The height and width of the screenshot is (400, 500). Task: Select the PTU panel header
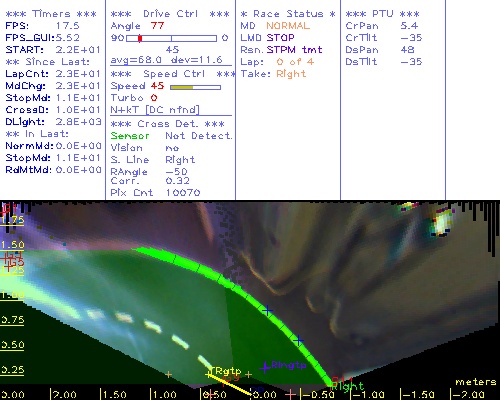pos(382,14)
